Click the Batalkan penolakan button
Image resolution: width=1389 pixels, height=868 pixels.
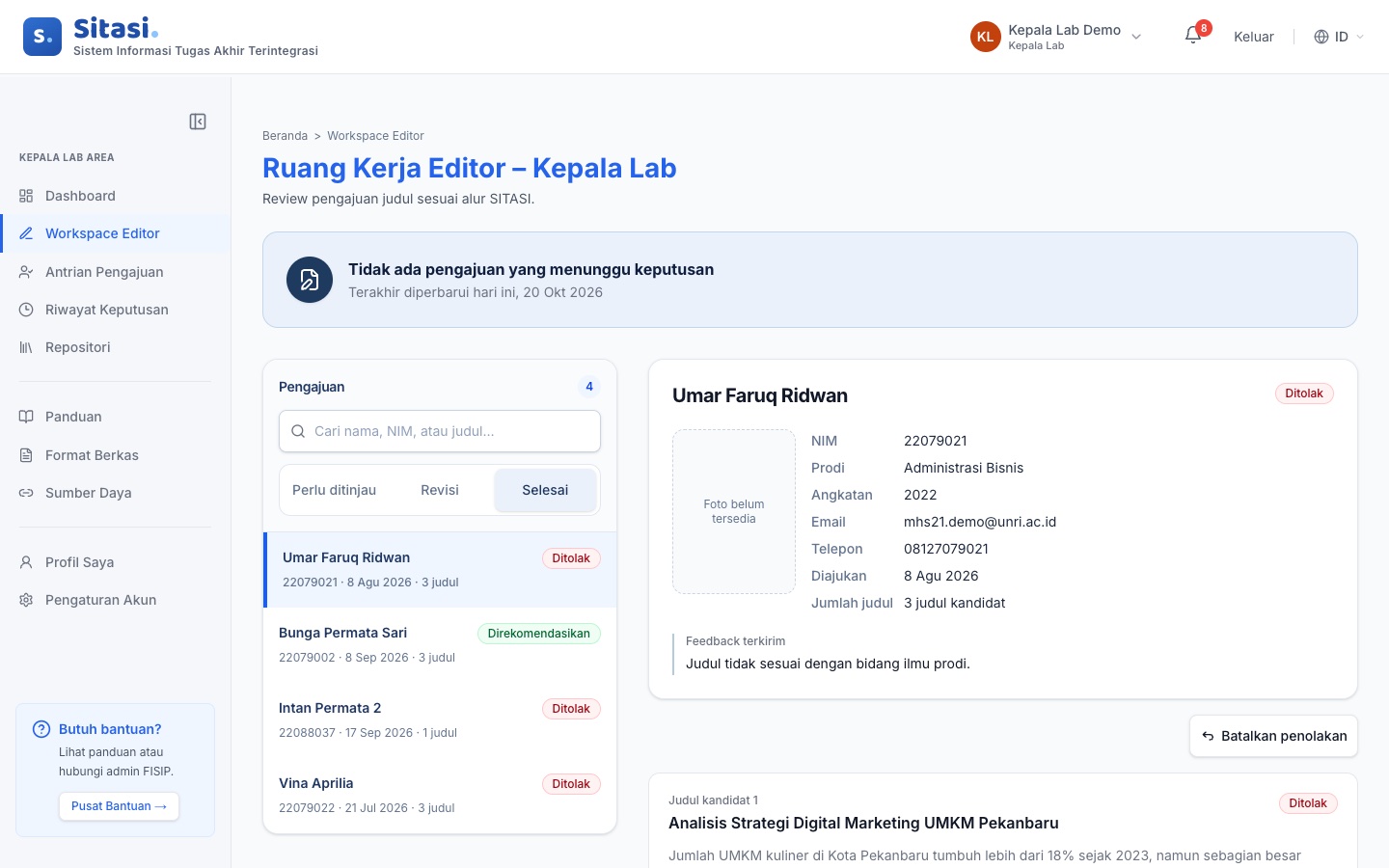coord(1273,736)
